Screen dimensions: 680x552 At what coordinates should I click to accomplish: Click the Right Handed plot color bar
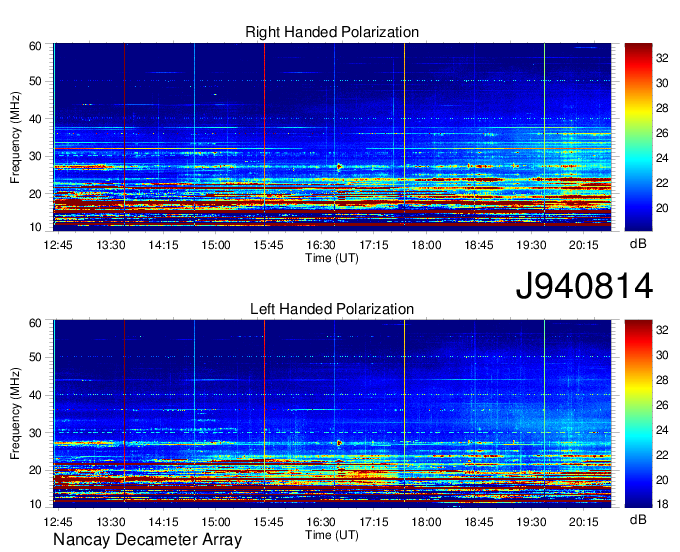638,137
